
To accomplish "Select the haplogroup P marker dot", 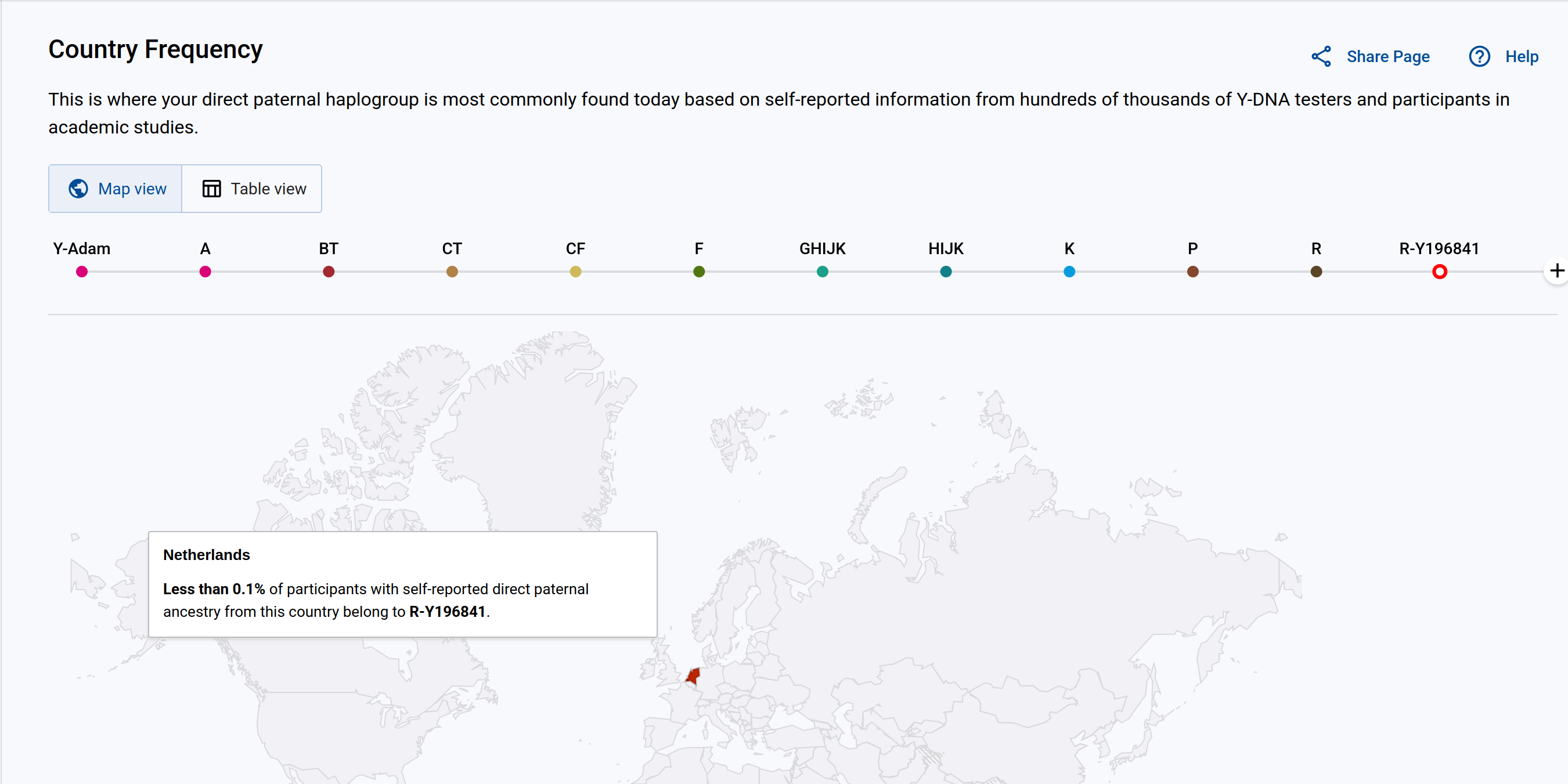I will 1192,272.
